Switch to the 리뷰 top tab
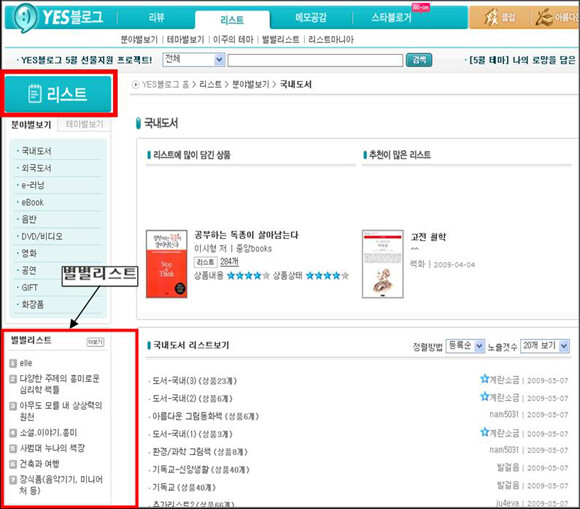This screenshot has height=509, width=580. pyautogui.click(x=156, y=17)
